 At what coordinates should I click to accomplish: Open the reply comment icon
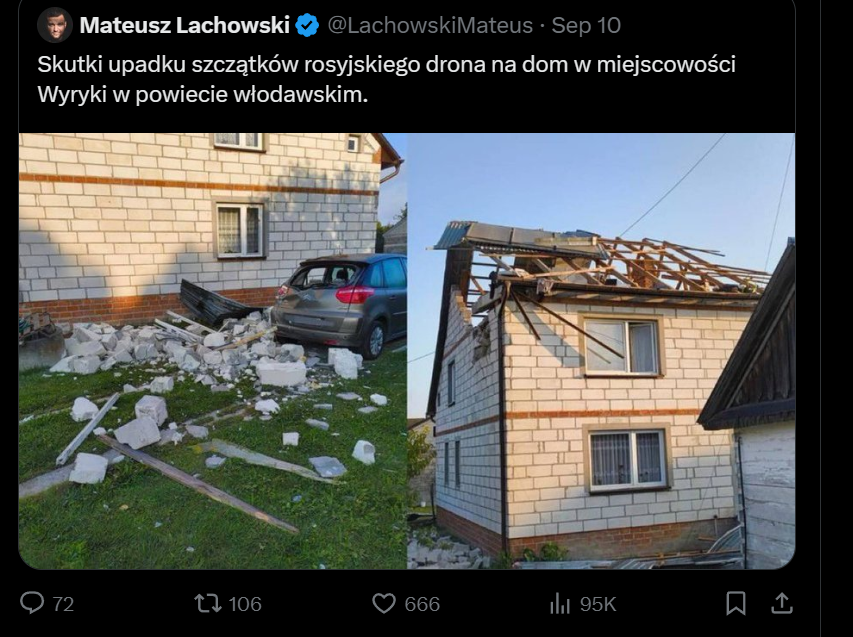(32, 603)
